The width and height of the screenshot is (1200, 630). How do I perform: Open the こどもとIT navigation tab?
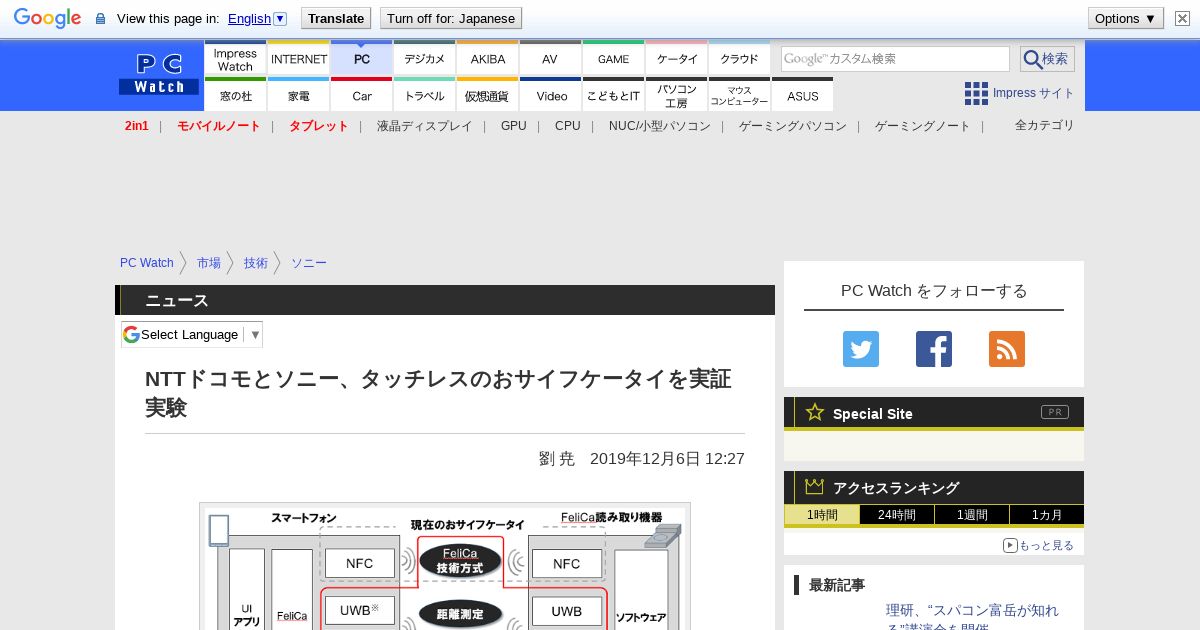(614, 95)
